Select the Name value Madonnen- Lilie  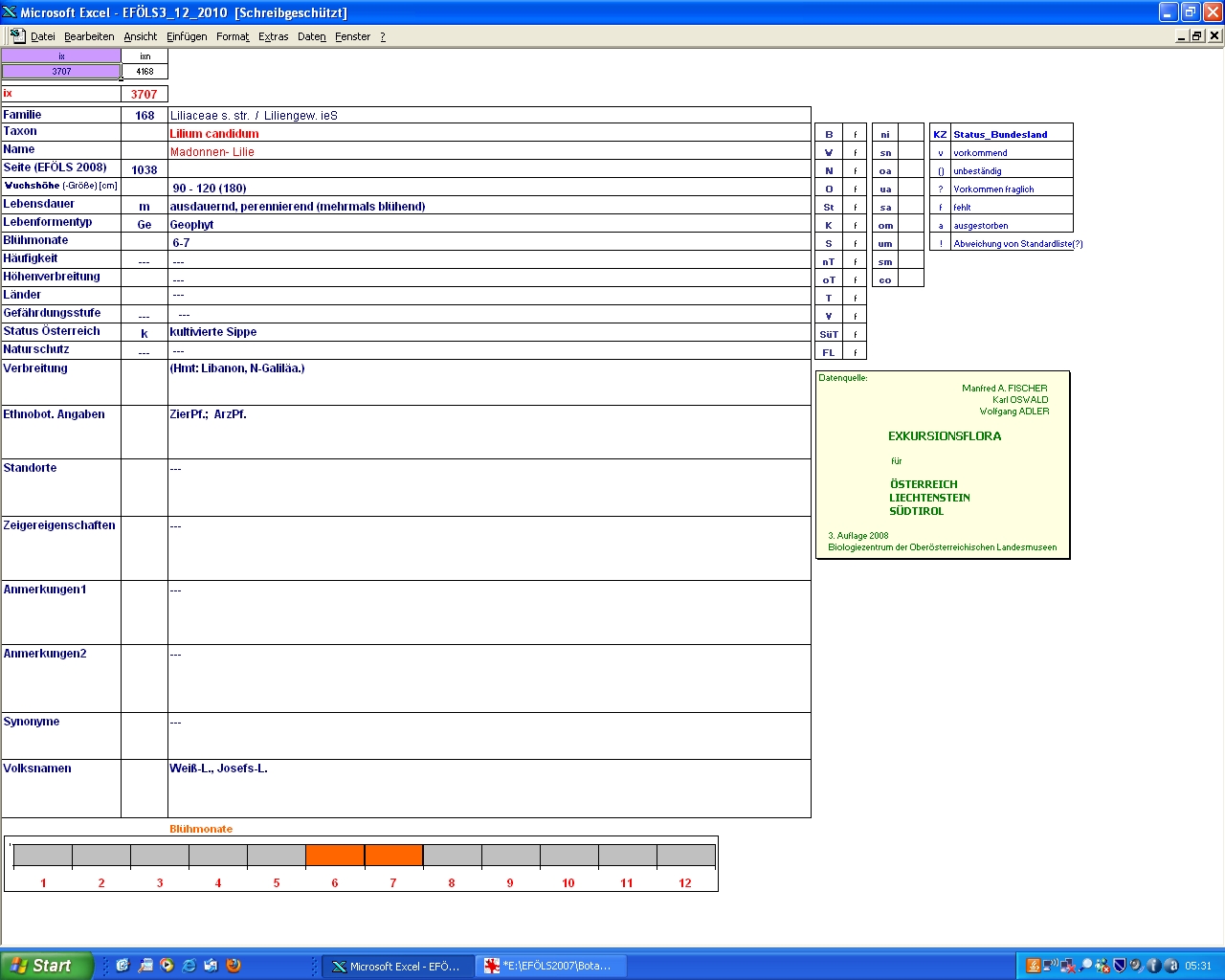tap(212, 152)
